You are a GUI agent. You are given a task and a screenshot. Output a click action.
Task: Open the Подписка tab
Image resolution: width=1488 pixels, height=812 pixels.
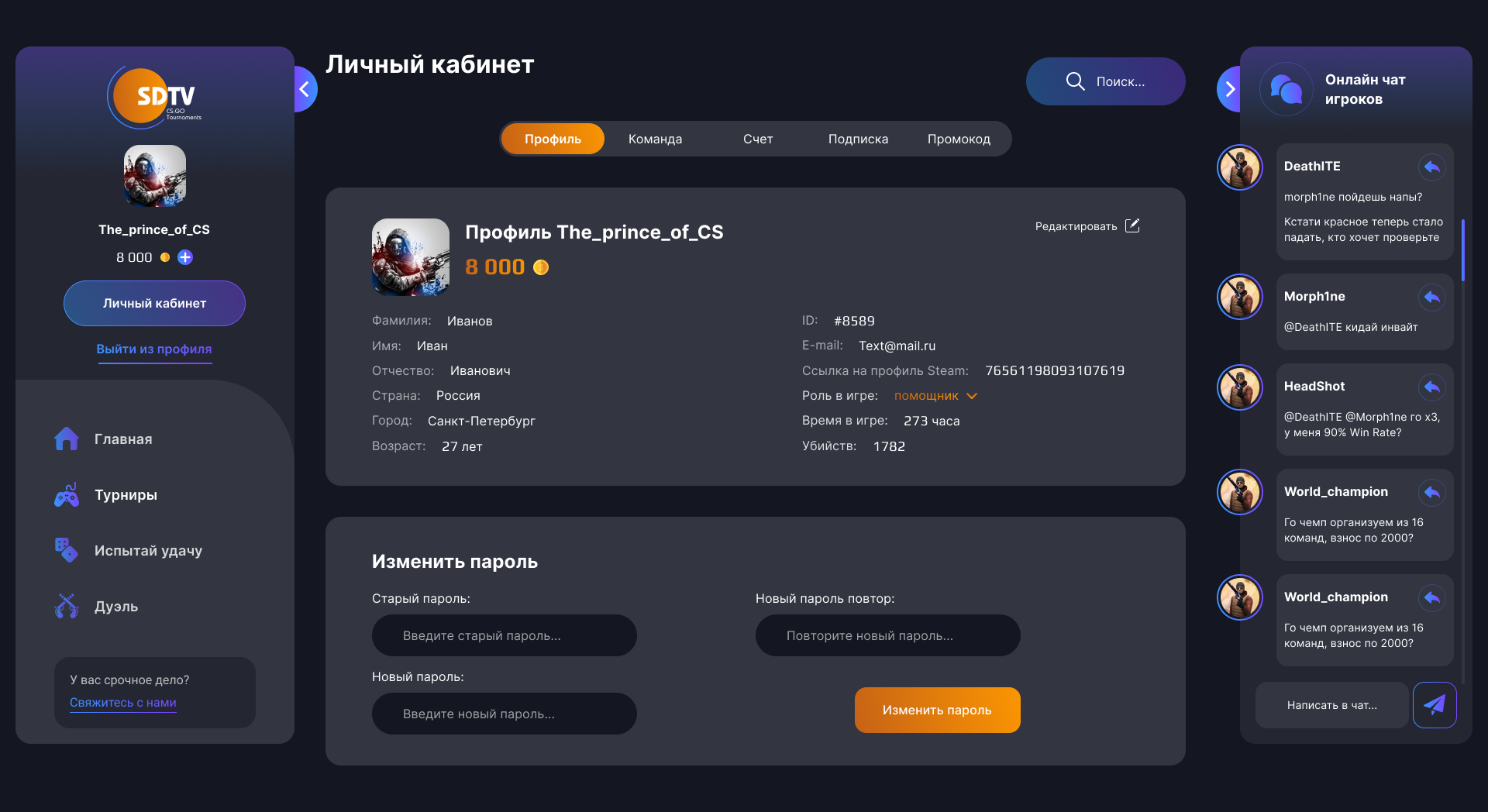858,139
